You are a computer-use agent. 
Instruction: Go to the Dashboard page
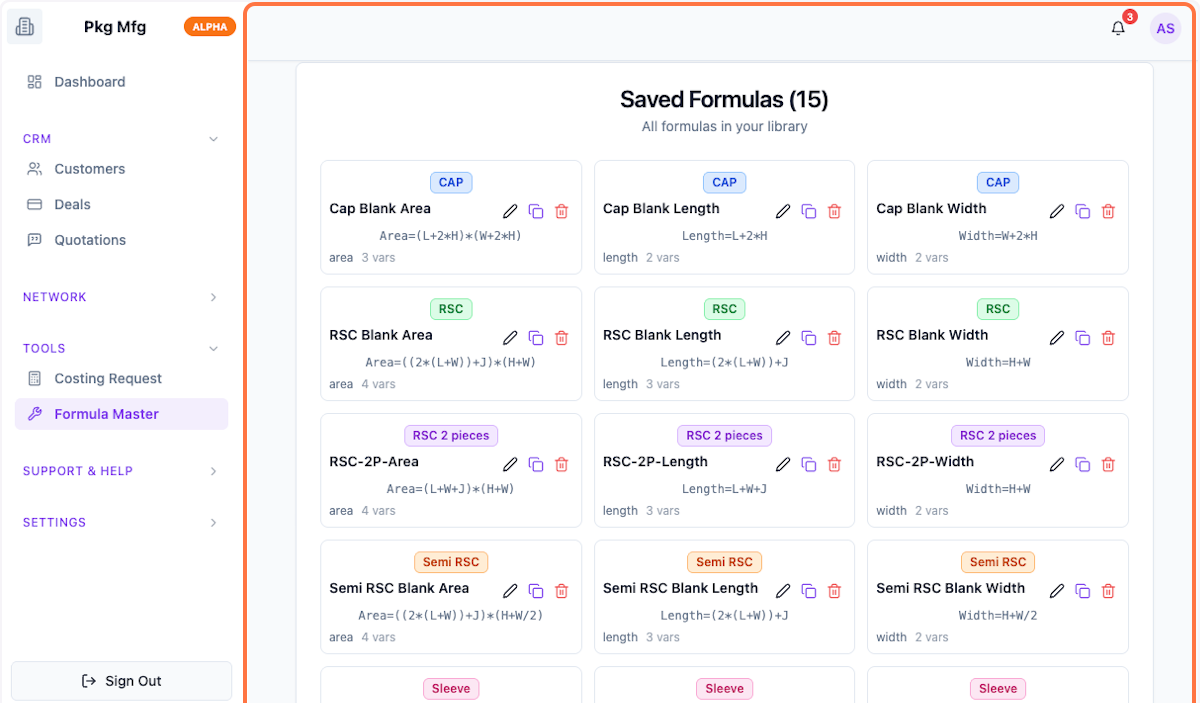coord(90,82)
